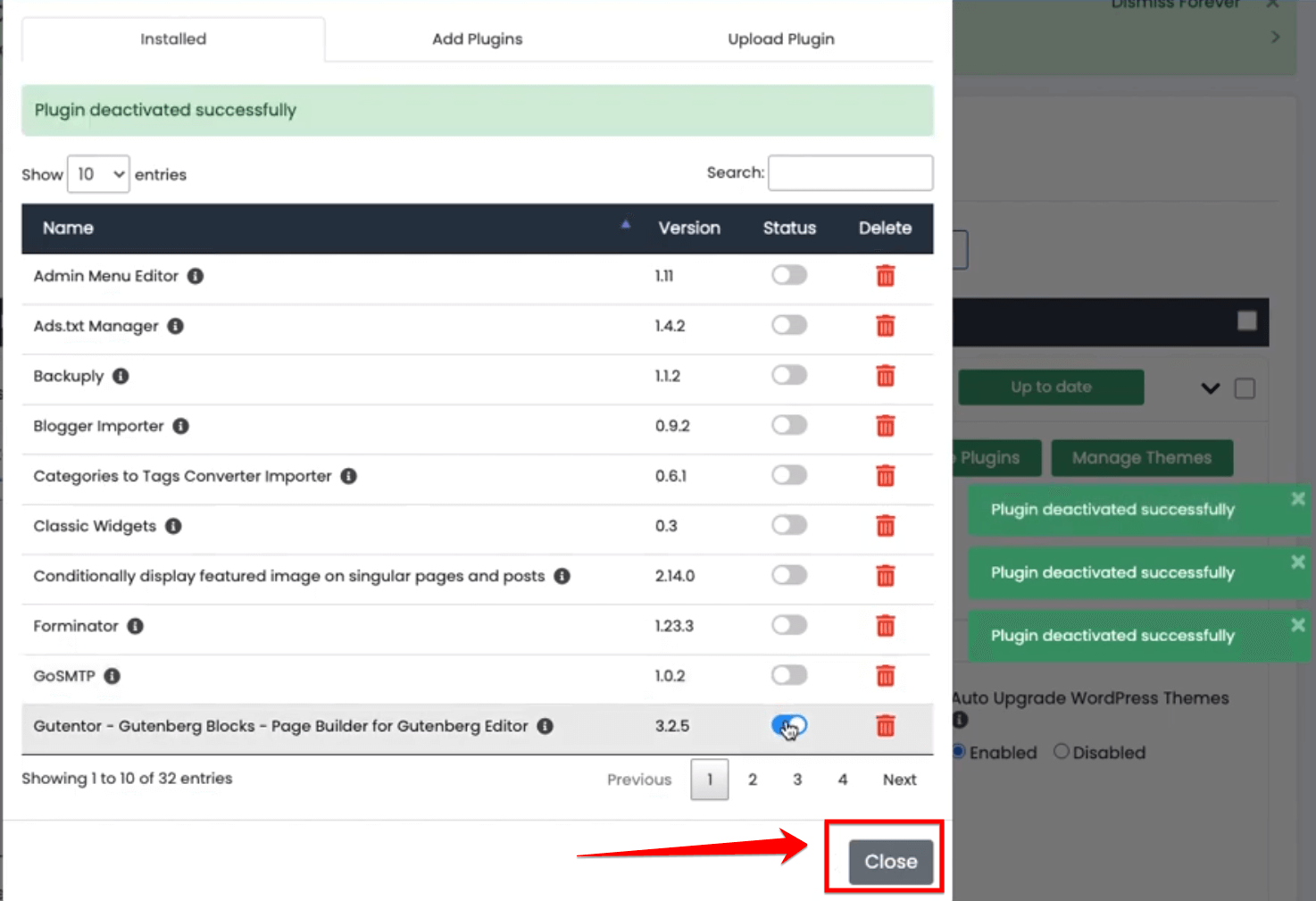Show info for GoSMTP
The height and width of the screenshot is (901, 1316).
(x=112, y=676)
